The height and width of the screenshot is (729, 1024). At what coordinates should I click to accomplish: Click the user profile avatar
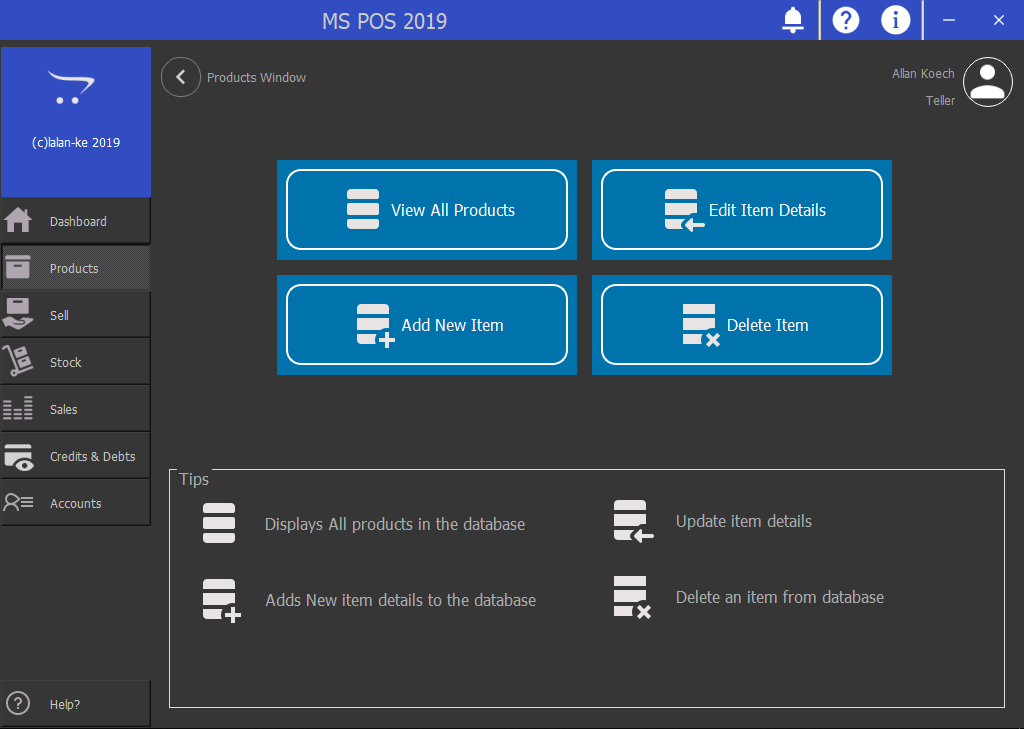pos(987,82)
